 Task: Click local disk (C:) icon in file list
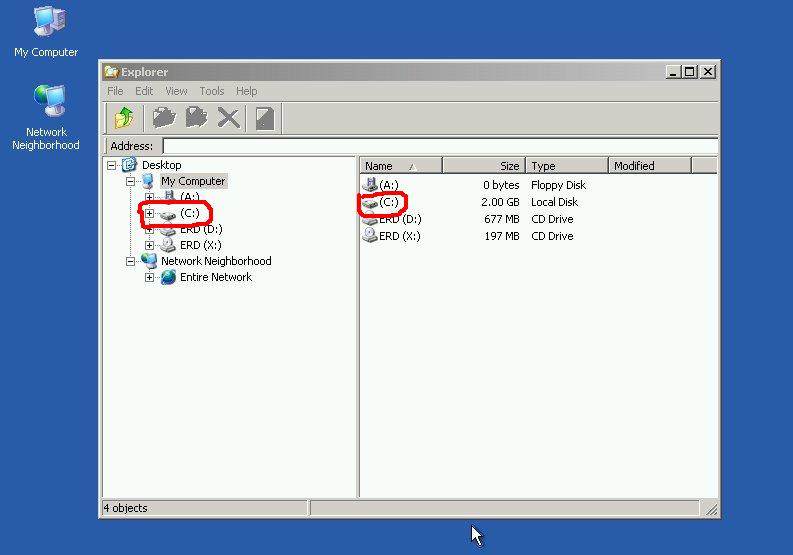pos(370,202)
